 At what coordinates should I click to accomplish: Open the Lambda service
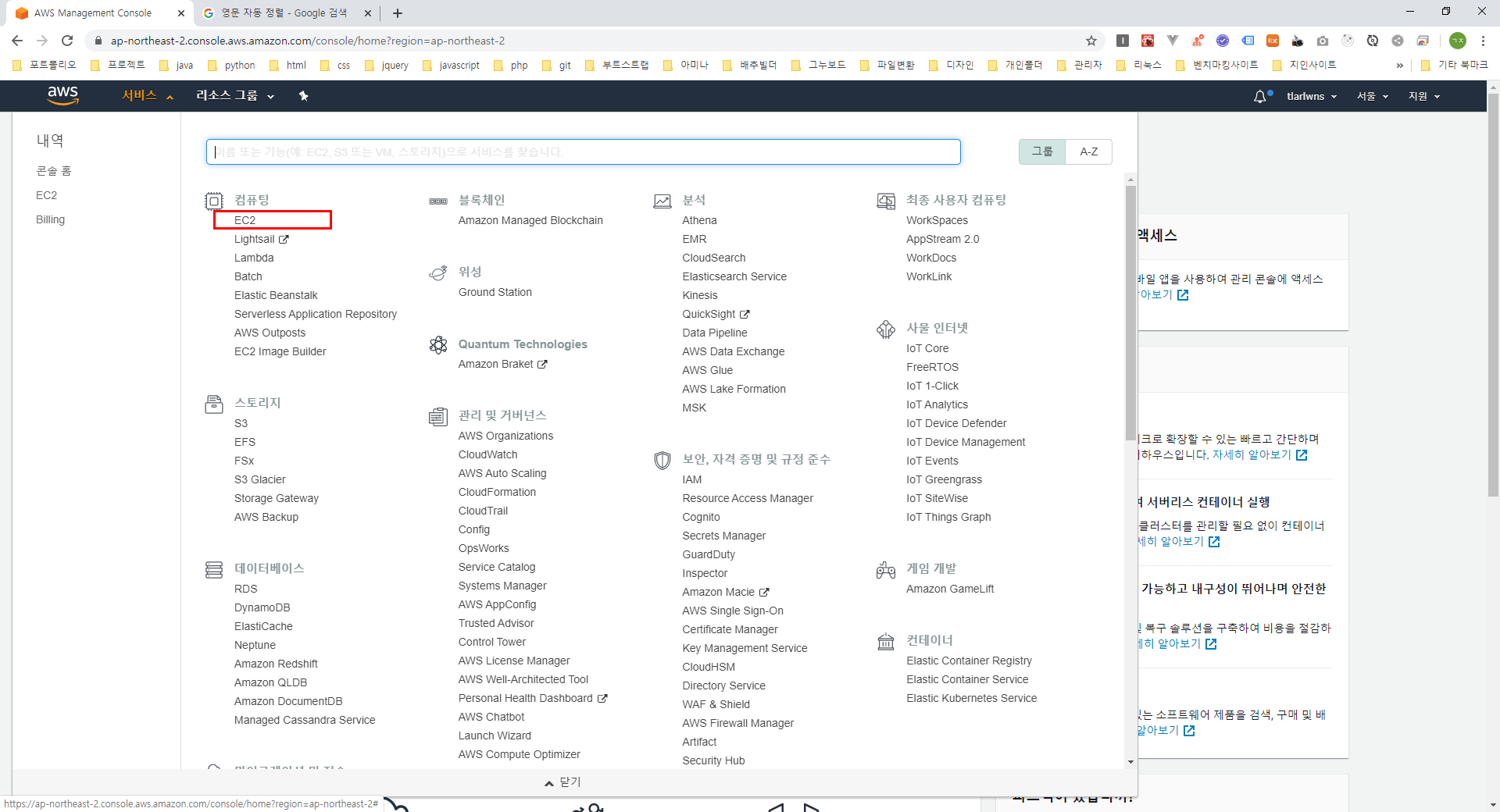click(x=254, y=258)
